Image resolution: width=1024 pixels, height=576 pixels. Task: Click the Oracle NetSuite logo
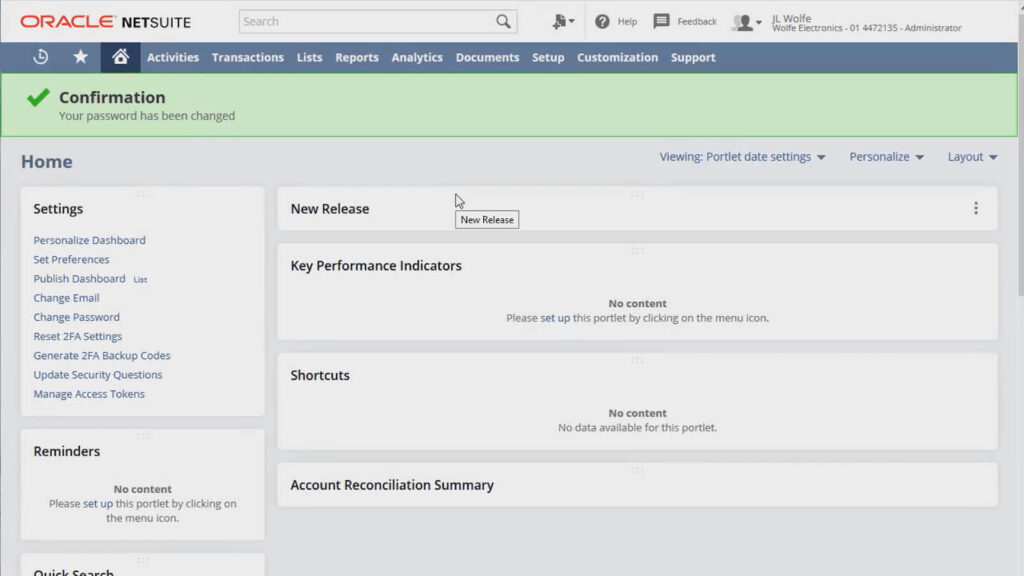(x=106, y=22)
